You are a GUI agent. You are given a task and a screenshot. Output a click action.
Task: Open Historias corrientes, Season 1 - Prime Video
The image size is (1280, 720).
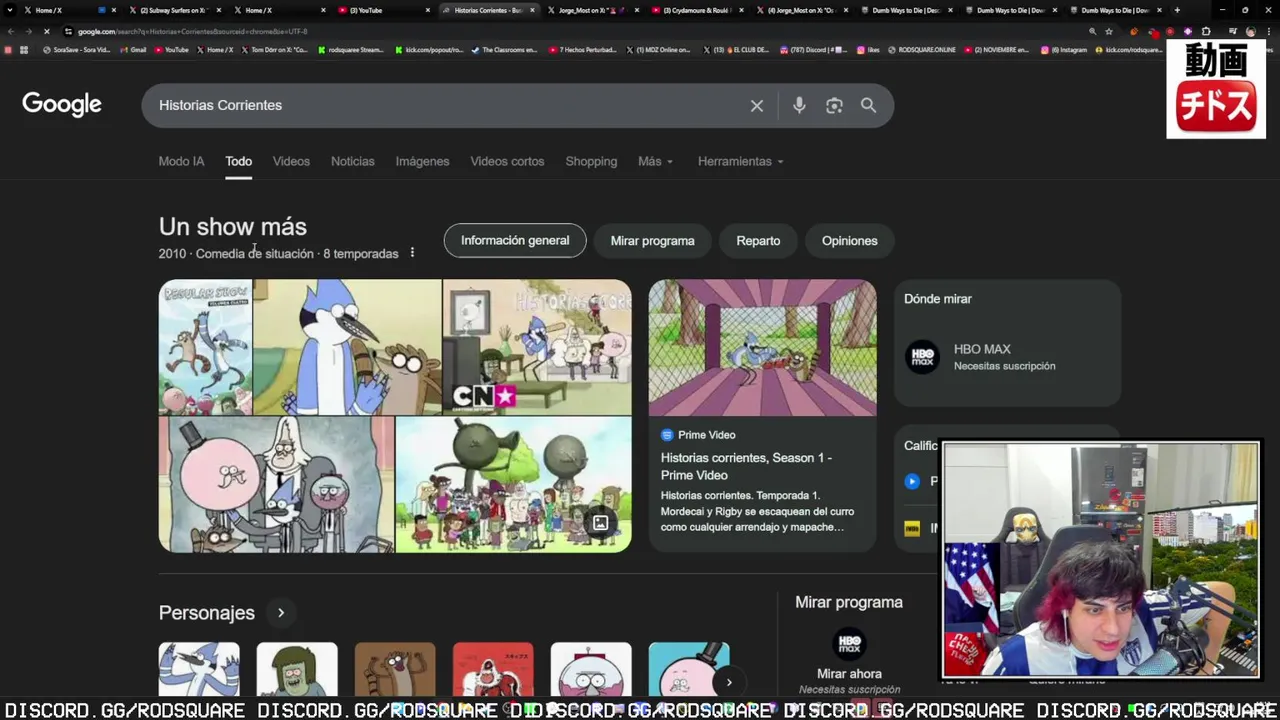(x=746, y=466)
